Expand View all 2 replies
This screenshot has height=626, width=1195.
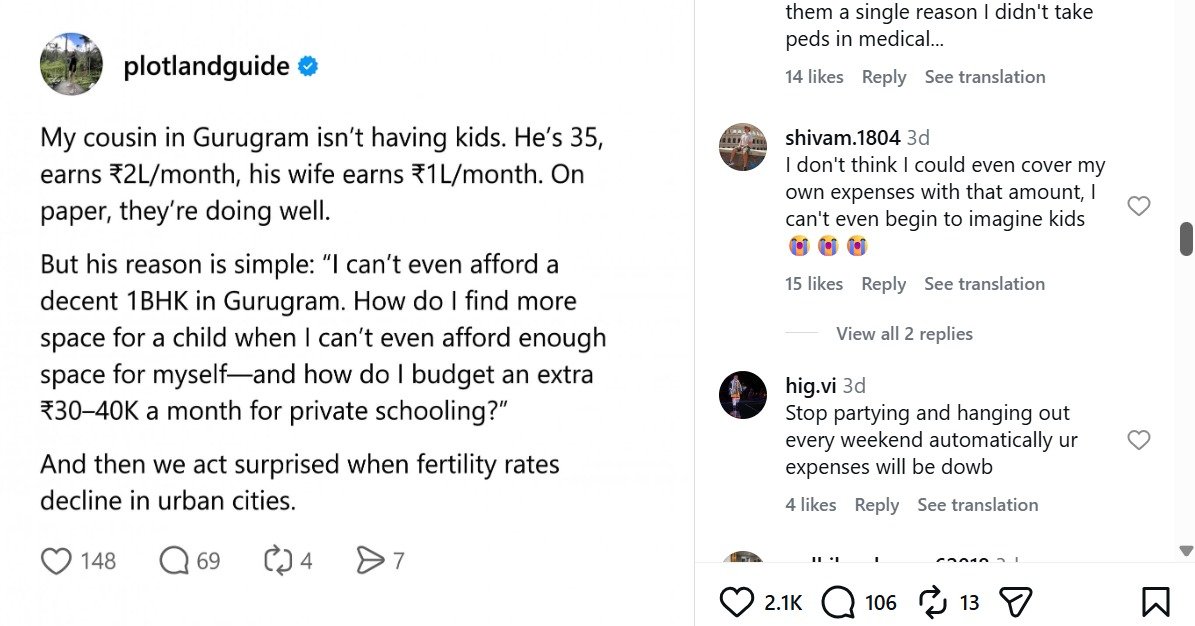905,334
